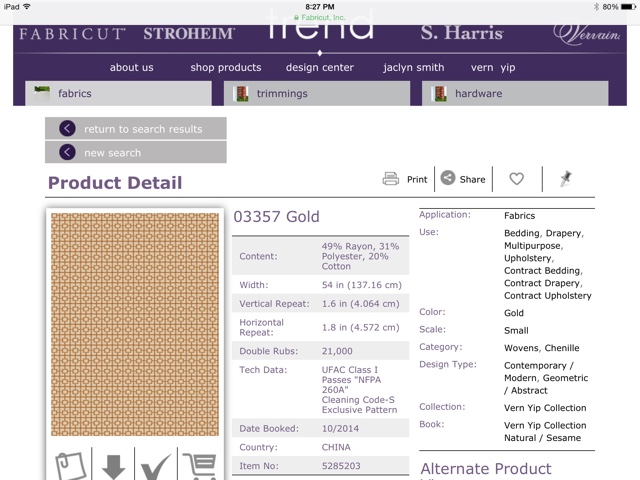
Task: Click return to search results button
Action: click(136, 129)
